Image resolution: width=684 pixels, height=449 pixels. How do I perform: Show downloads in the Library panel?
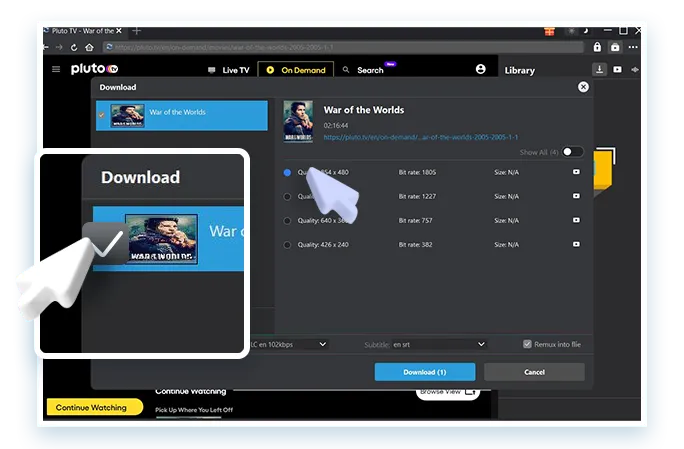(x=599, y=69)
